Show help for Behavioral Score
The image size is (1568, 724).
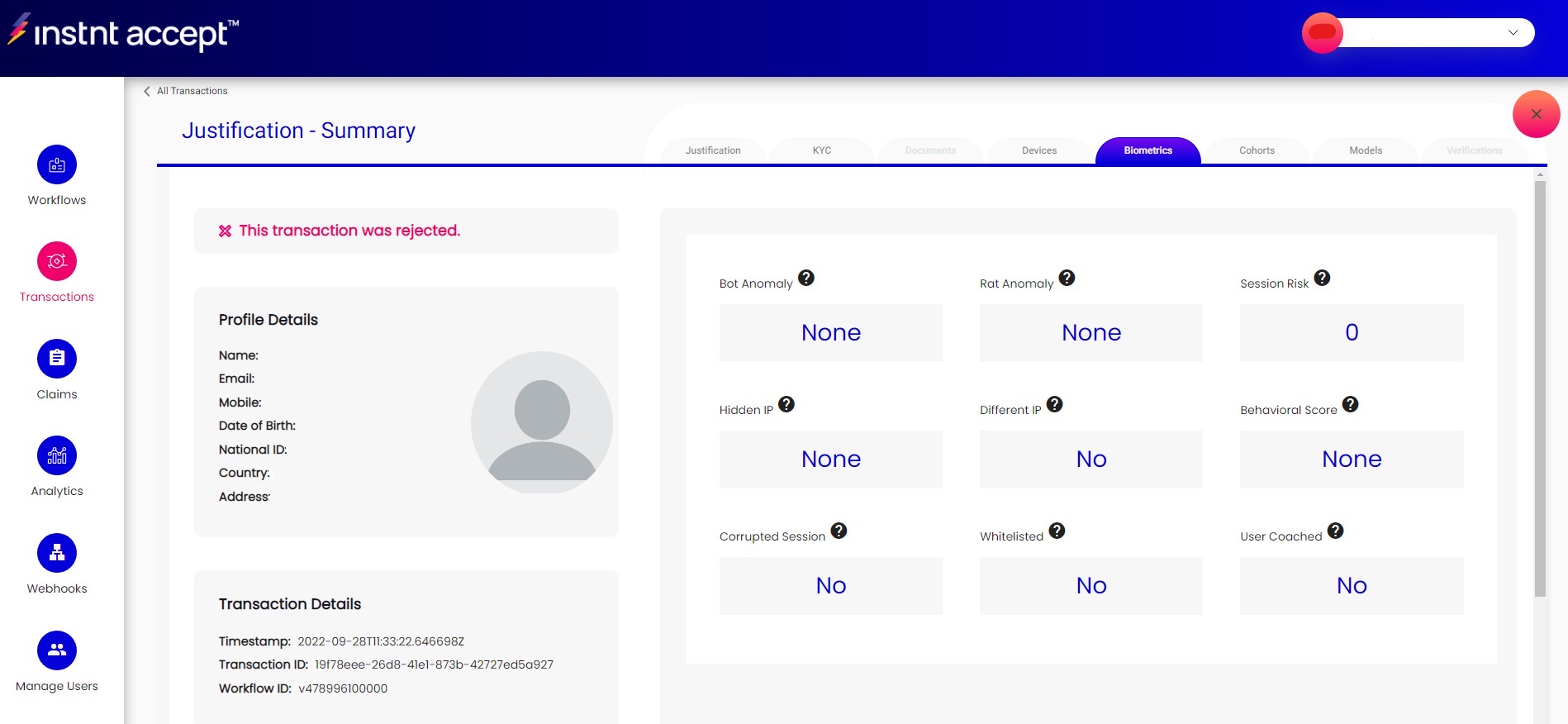click(1350, 404)
